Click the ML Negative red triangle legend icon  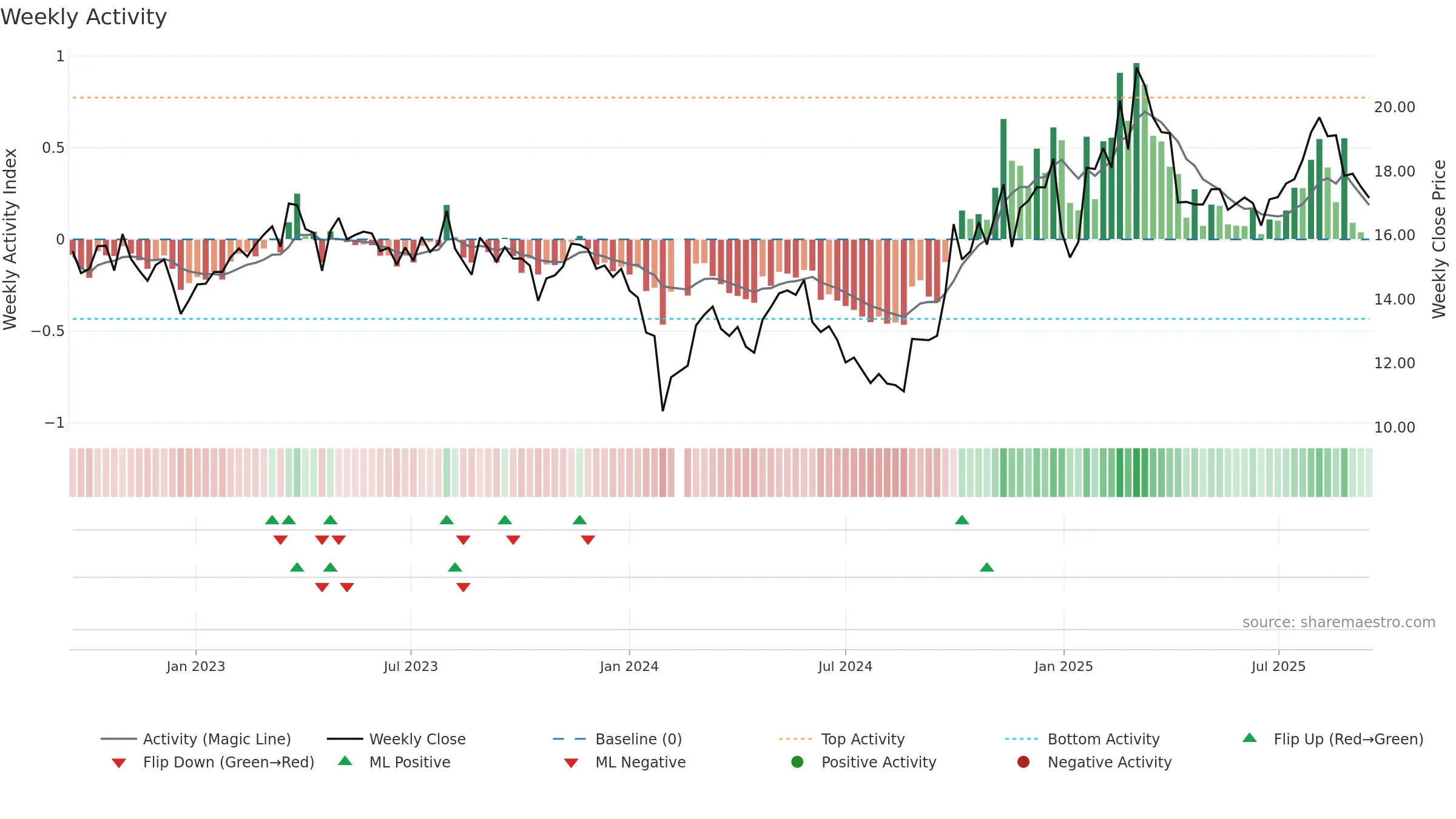[571, 763]
